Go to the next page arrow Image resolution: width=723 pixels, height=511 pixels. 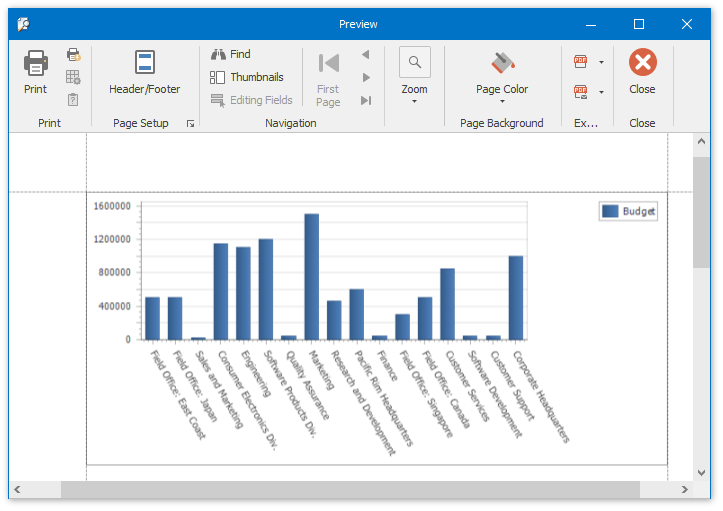tap(366, 77)
